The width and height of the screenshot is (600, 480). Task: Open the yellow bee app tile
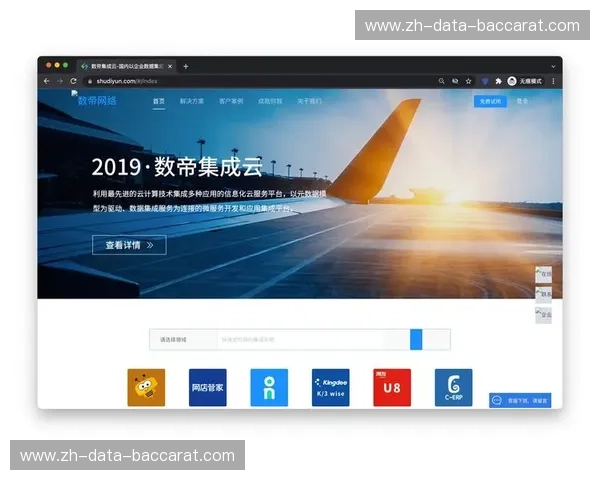coord(146,387)
